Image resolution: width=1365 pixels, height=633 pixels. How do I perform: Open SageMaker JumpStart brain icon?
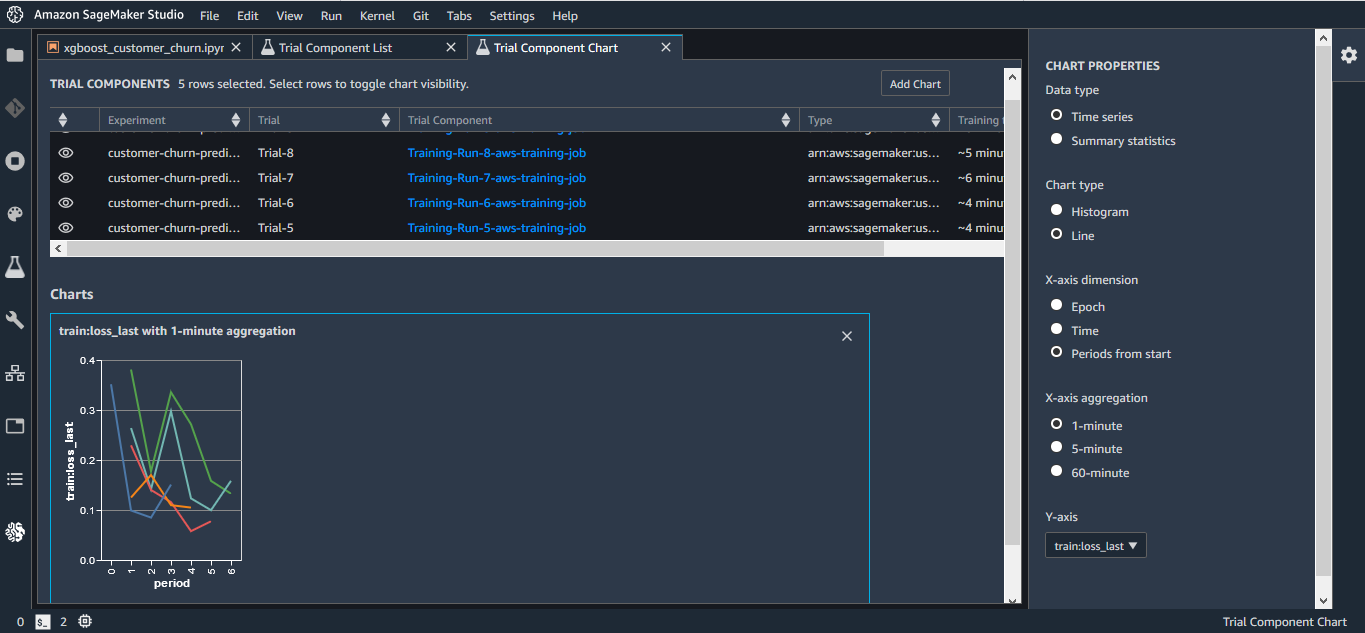(15, 532)
